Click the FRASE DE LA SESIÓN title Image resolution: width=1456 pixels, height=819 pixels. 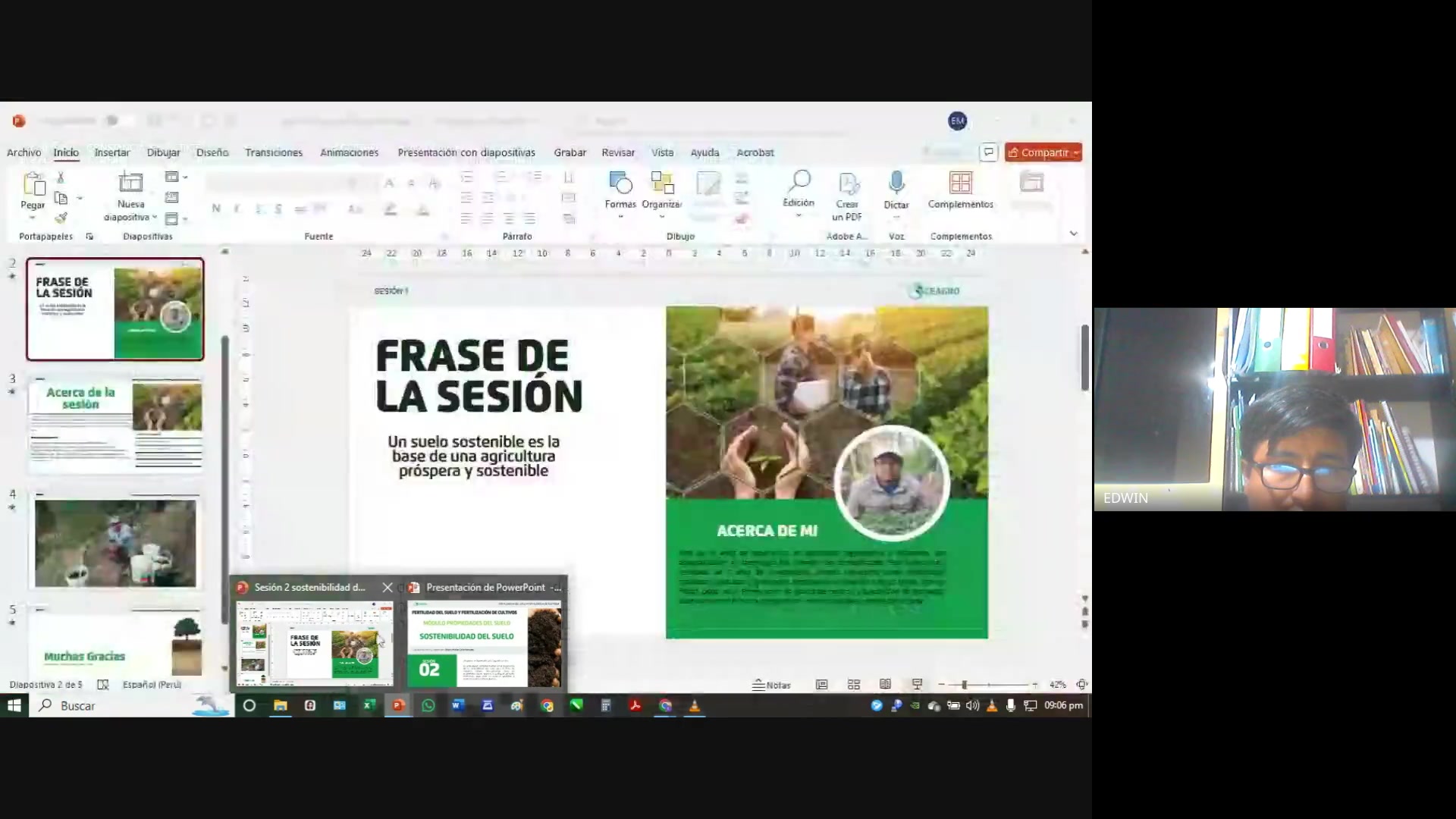point(479,376)
